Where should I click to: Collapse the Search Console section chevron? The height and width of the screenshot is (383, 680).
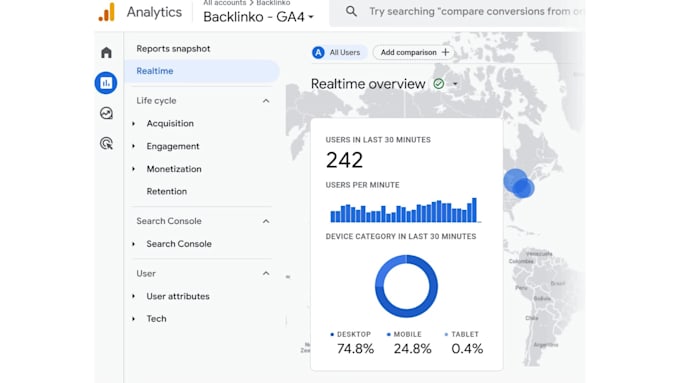coord(266,221)
